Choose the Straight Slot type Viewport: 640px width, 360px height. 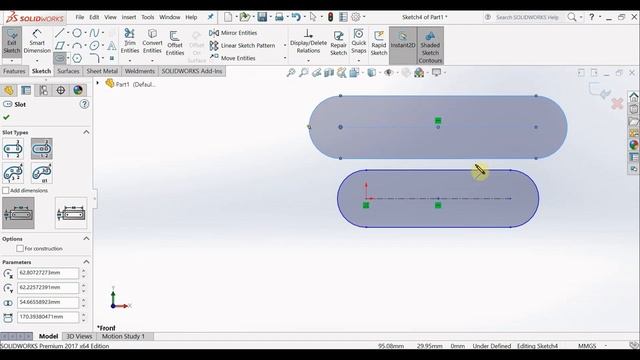tap(13, 149)
